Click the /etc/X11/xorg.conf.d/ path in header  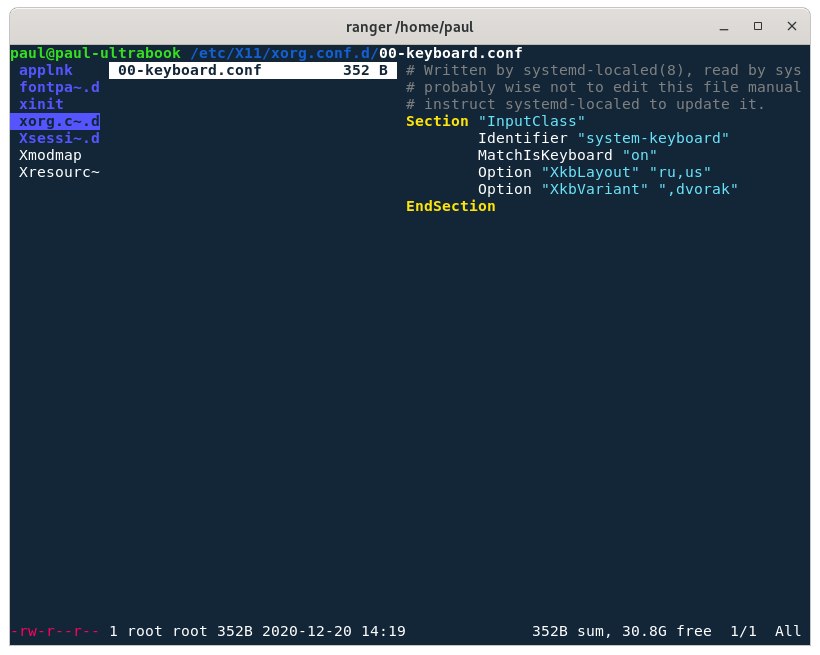pos(284,53)
